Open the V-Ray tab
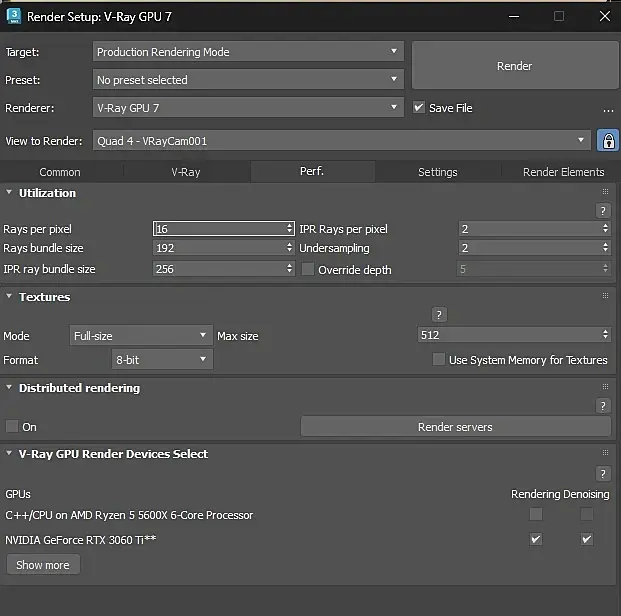 (185, 172)
